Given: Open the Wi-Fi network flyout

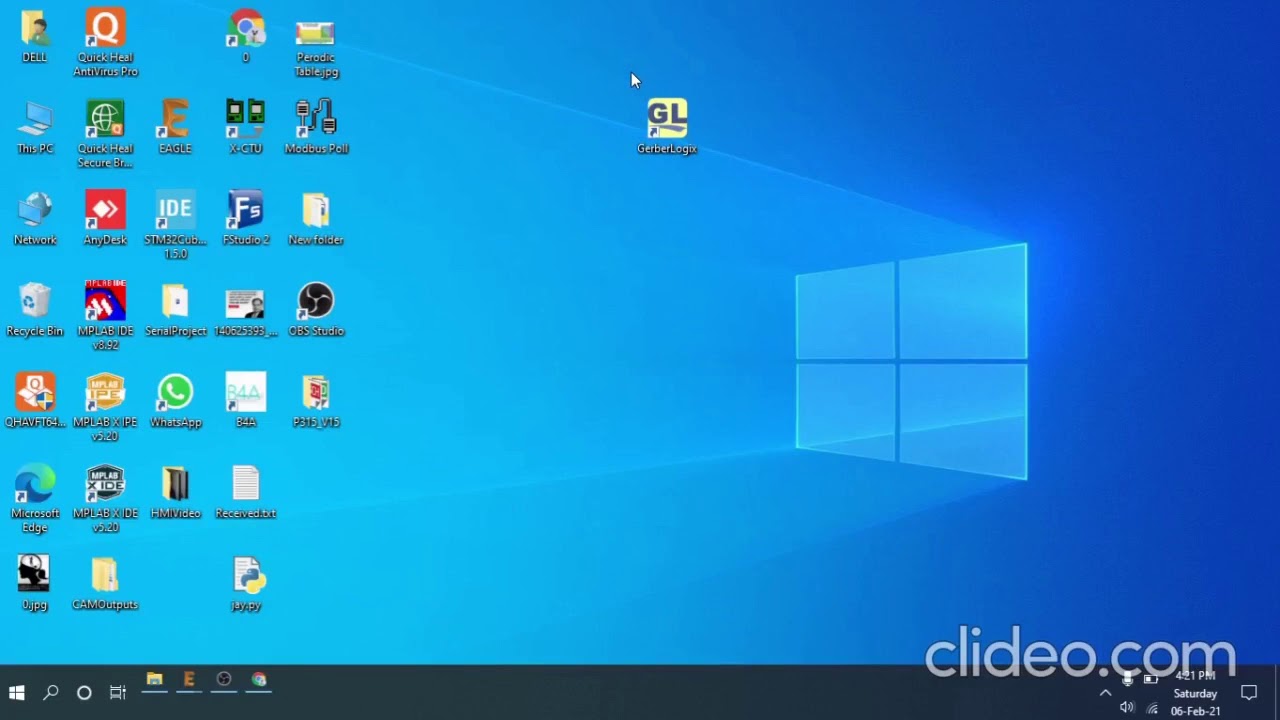Looking at the screenshot, I should click(1152, 708).
